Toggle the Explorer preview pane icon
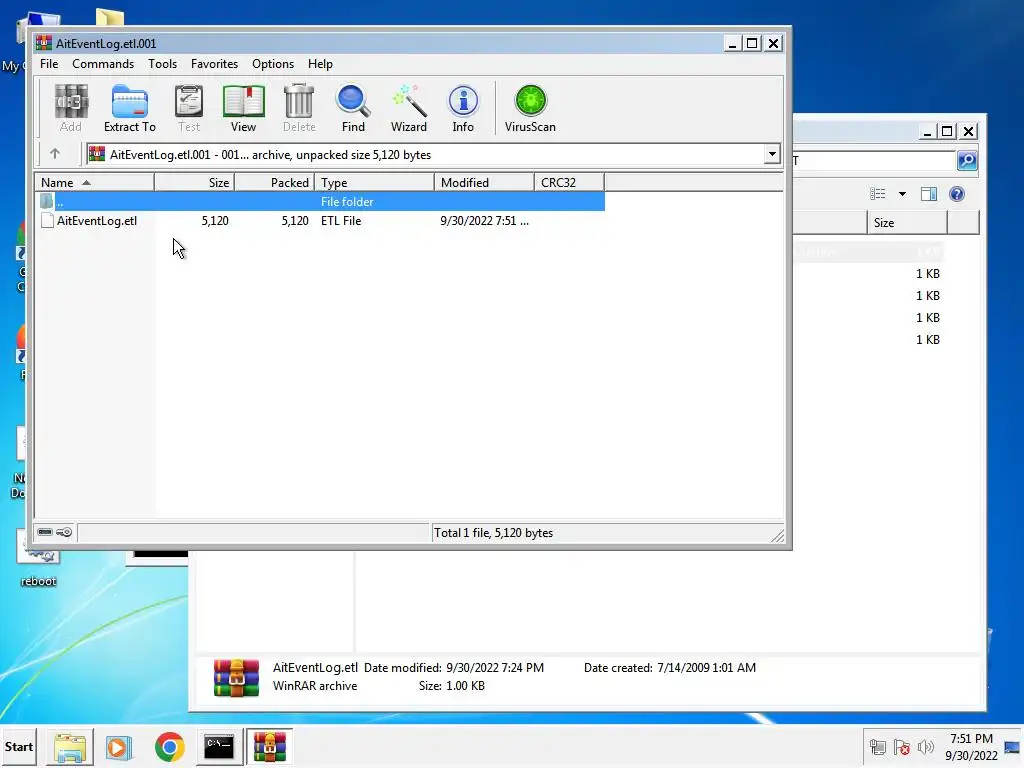 pyautogui.click(x=929, y=194)
